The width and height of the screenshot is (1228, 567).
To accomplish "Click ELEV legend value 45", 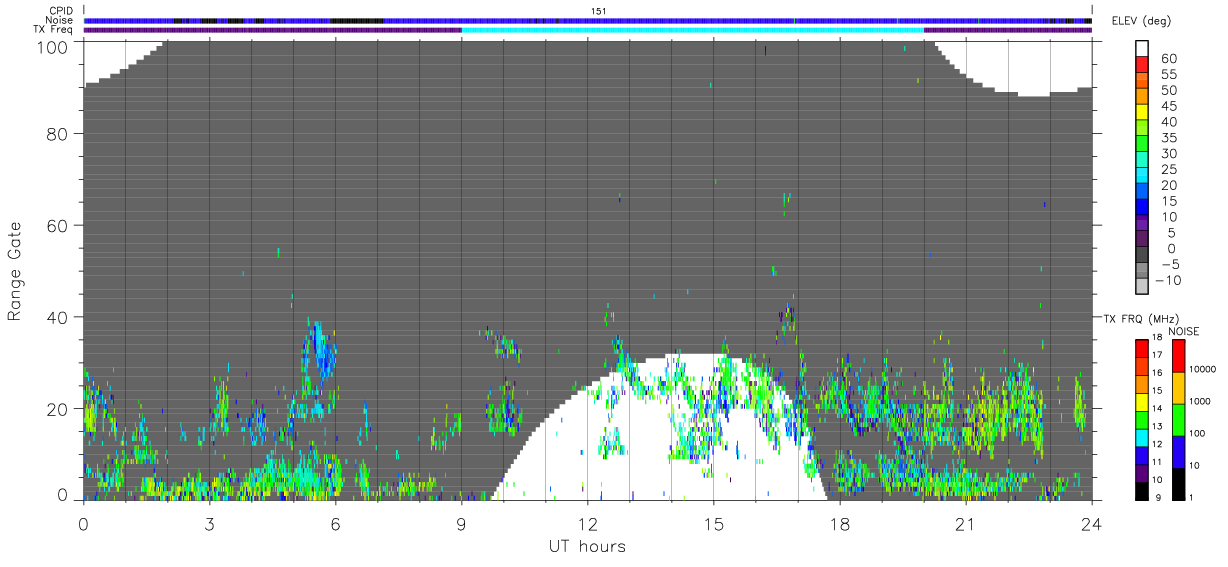I will (x=1168, y=106).
